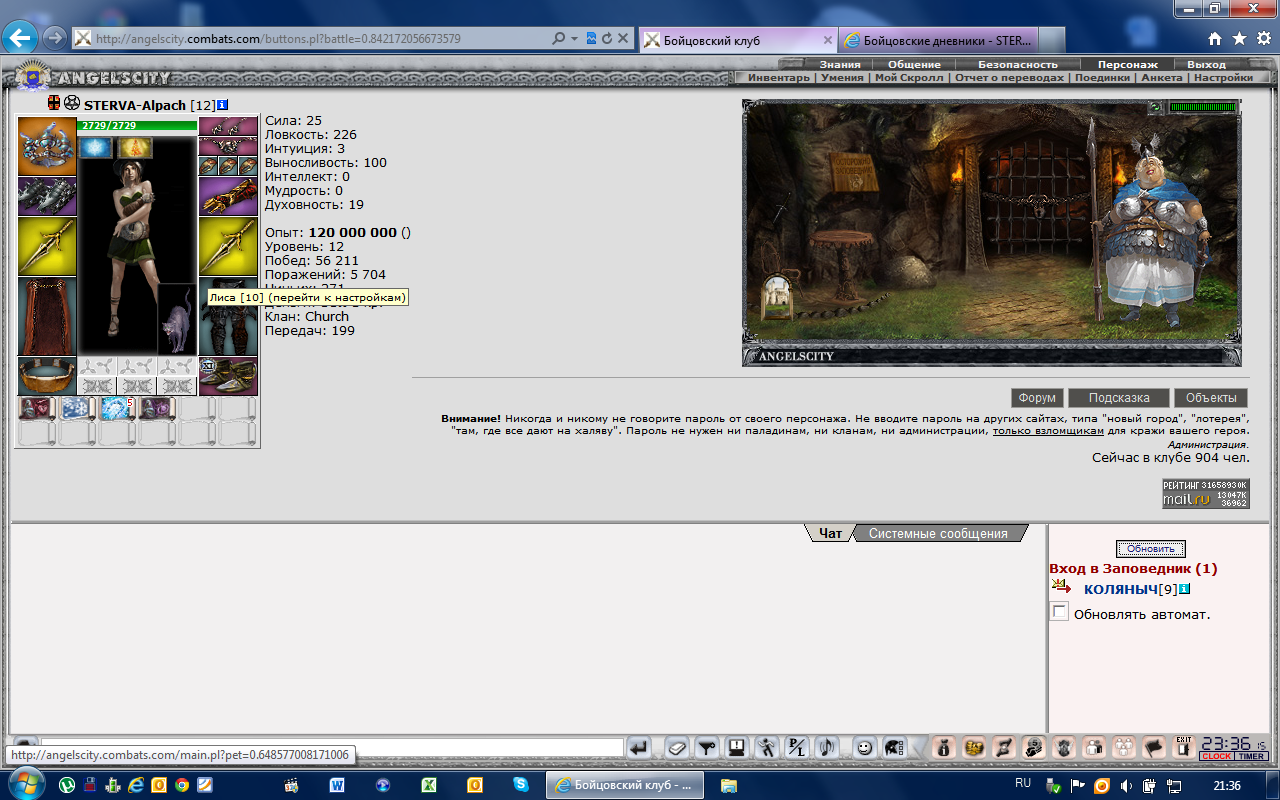Screen dimensions: 1280x800
Task: Click the chat message input field
Action: (332, 747)
